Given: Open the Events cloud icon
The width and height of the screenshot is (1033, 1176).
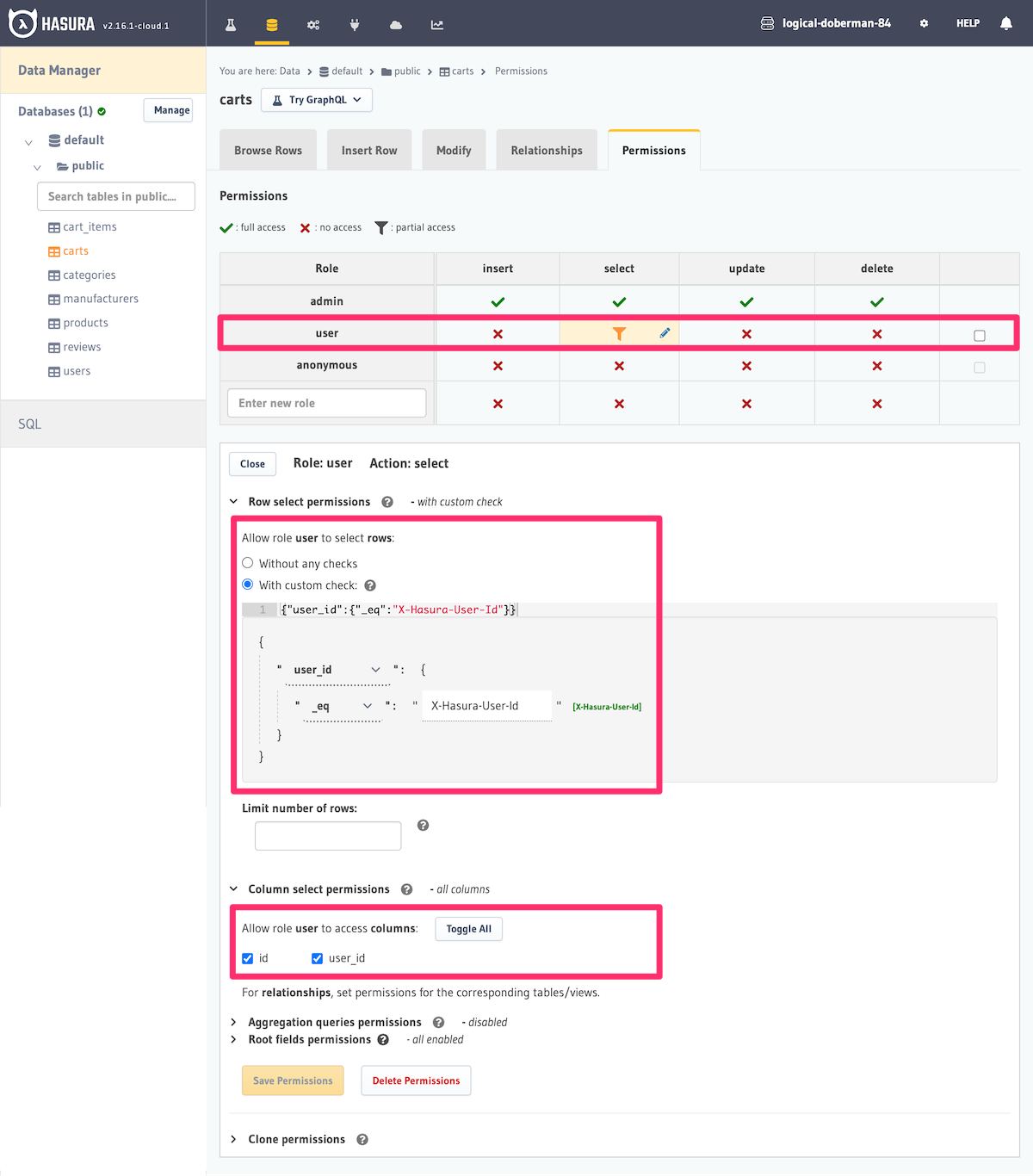Looking at the screenshot, I should pyautogui.click(x=396, y=25).
